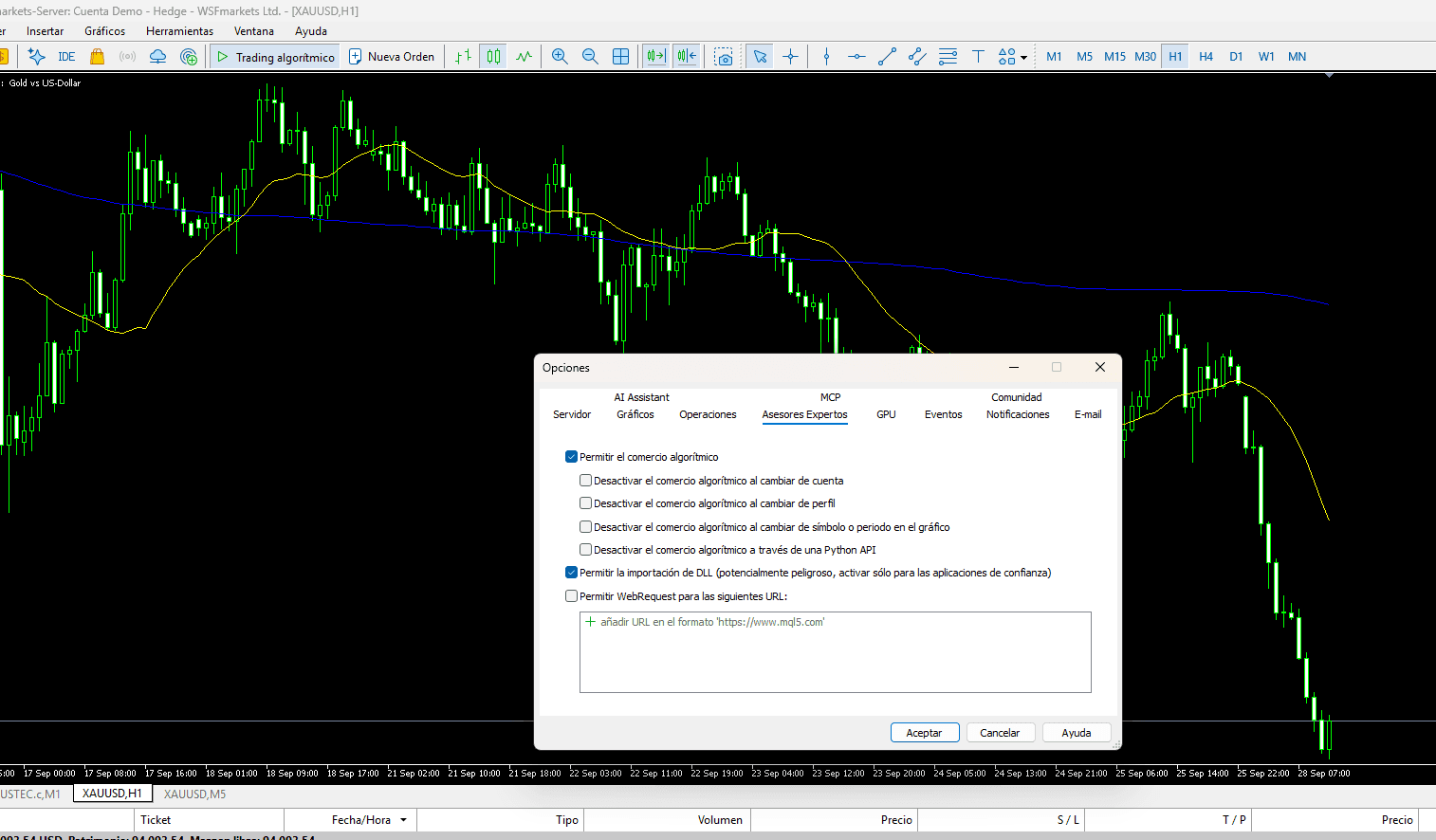
Task: Click the Nueva Orden button
Action: pyautogui.click(x=392, y=57)
